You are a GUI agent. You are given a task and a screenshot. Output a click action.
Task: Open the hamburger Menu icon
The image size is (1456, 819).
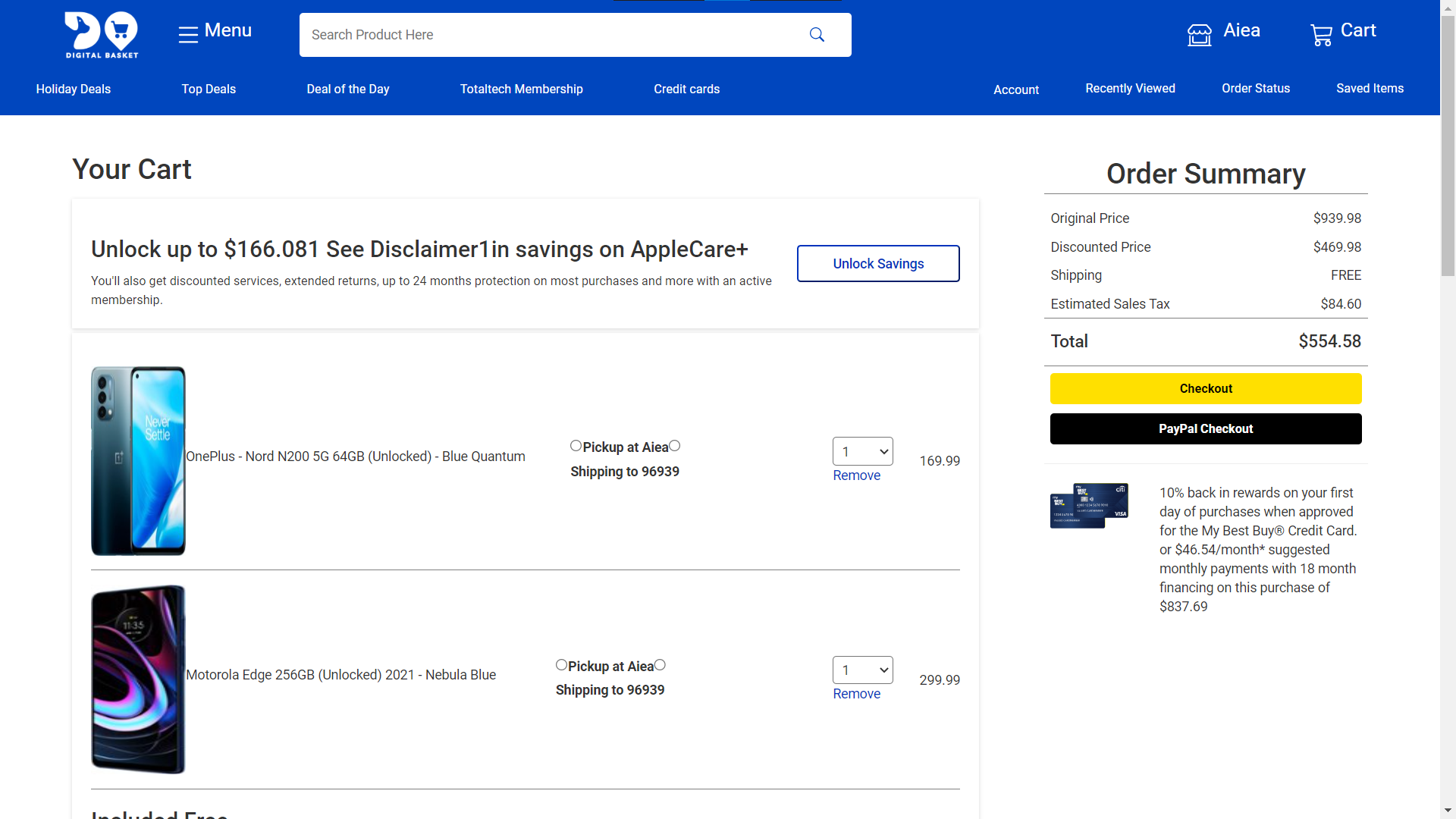[x=188, y=34]
